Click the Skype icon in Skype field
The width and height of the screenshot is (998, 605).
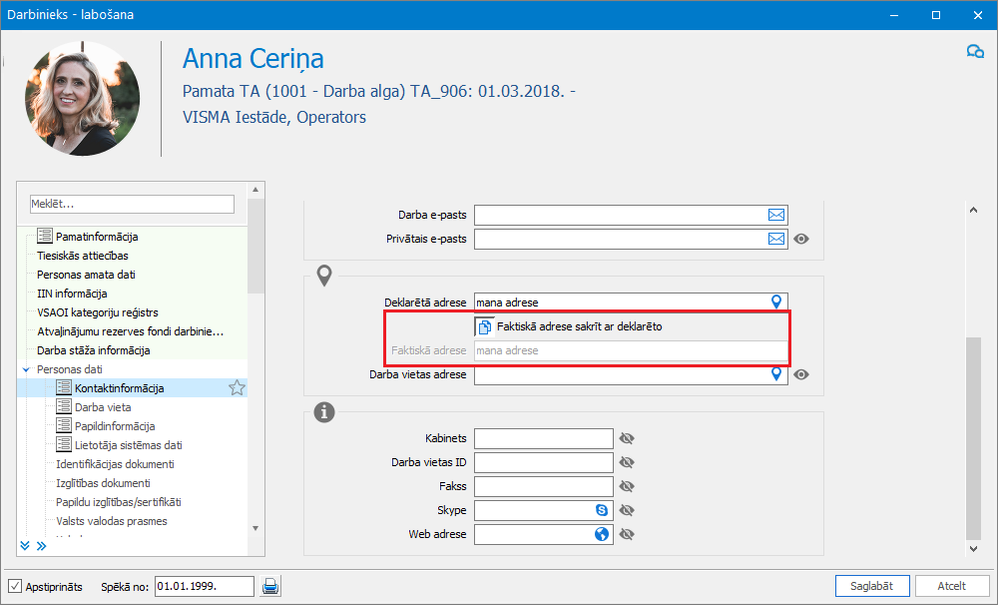coord(602,510)
